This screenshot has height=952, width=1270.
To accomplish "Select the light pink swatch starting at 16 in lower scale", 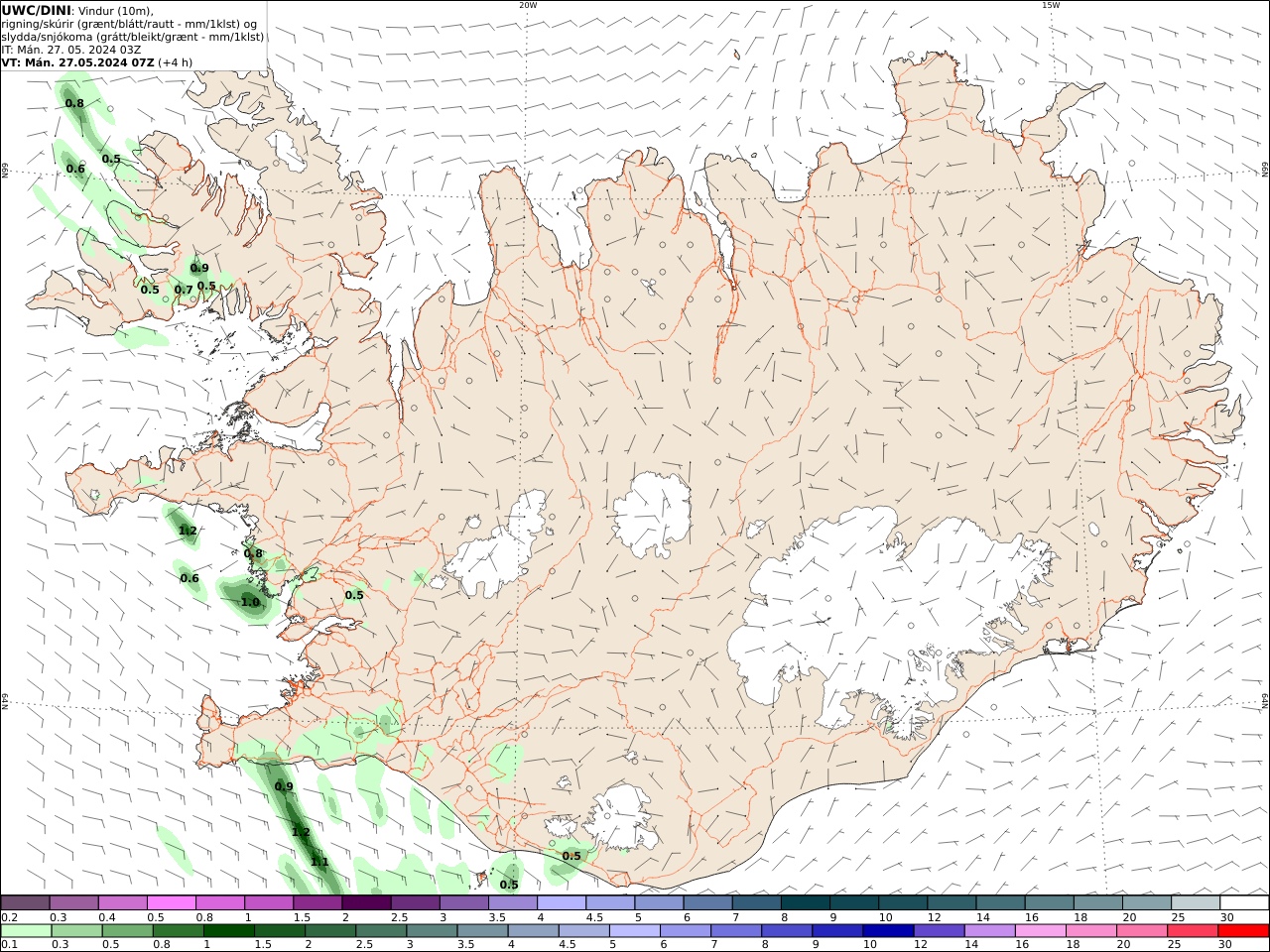I will tap(1040, 931).
